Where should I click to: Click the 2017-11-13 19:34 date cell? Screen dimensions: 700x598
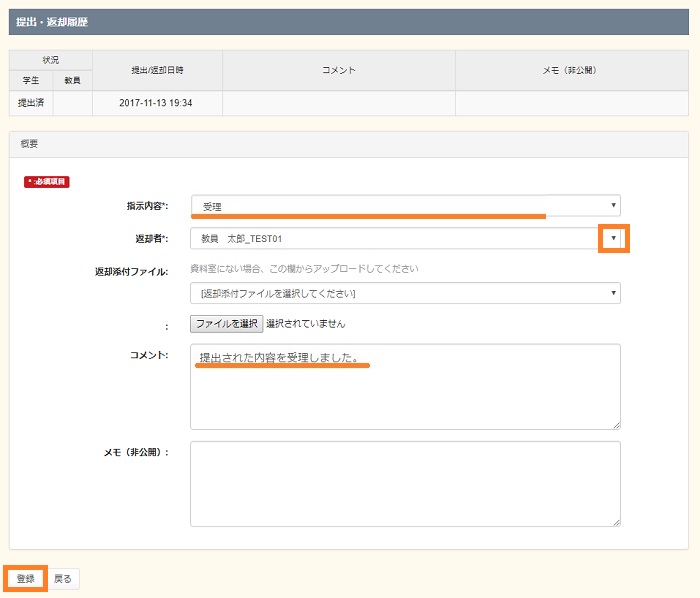(156, 102)
